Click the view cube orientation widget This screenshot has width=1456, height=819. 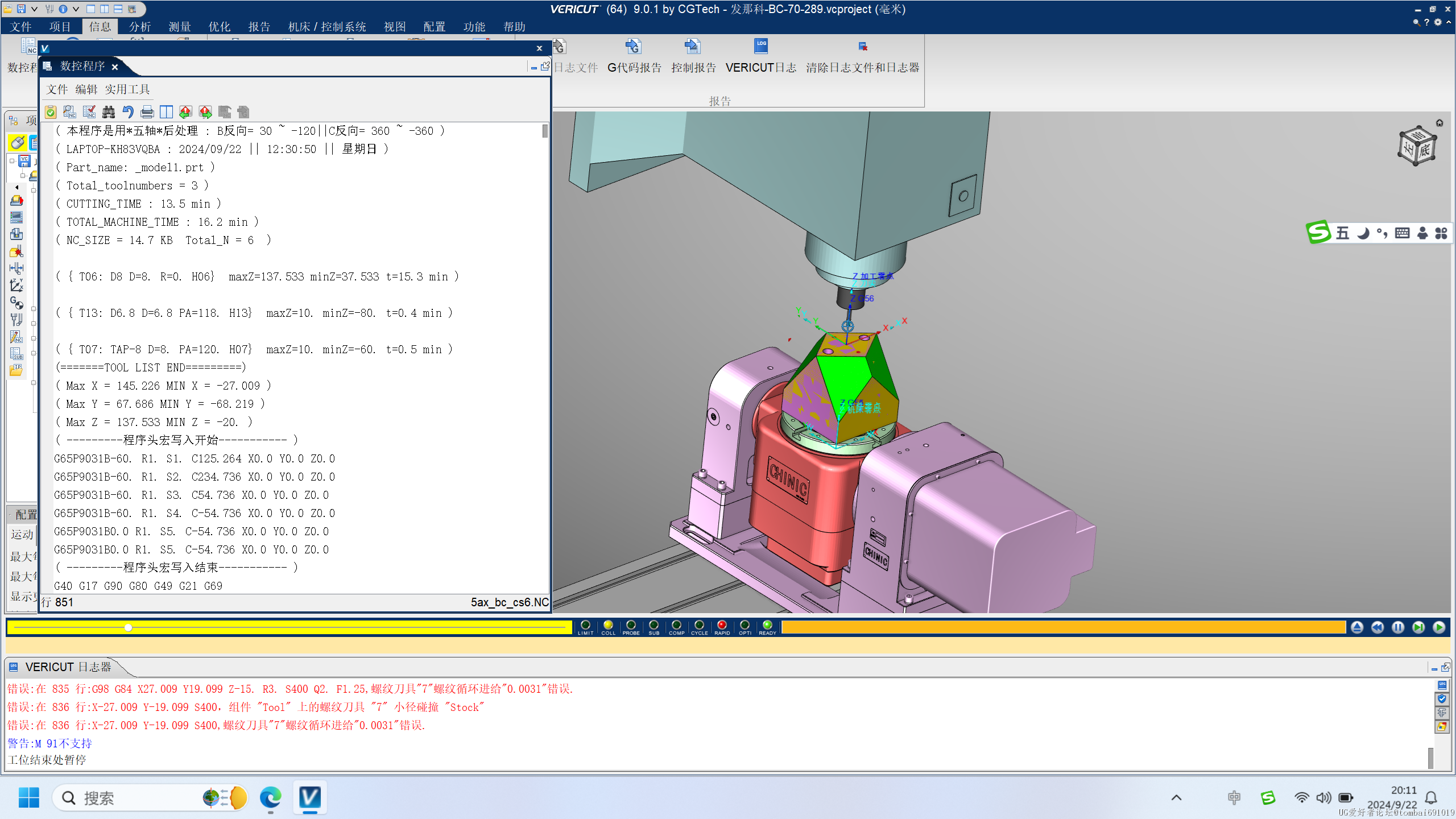click(1417, 147)
